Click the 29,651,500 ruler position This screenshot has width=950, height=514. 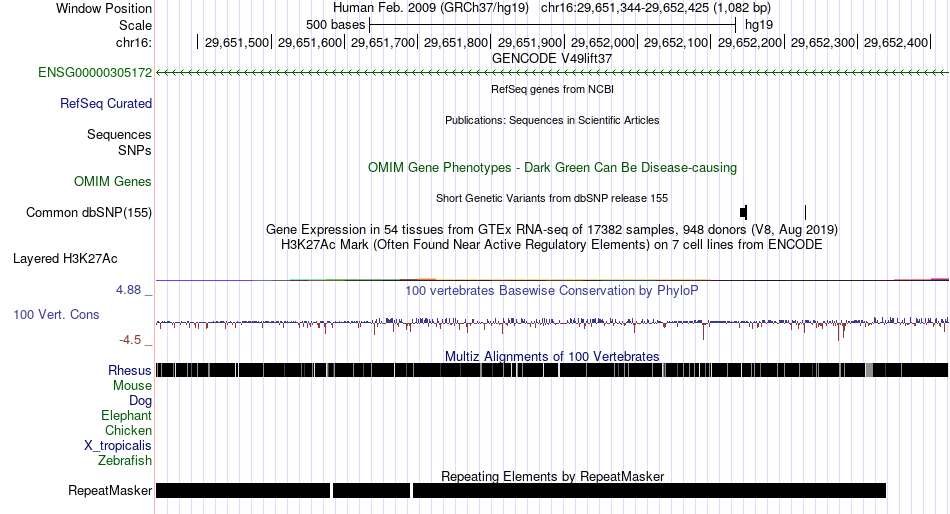(236, 42)
